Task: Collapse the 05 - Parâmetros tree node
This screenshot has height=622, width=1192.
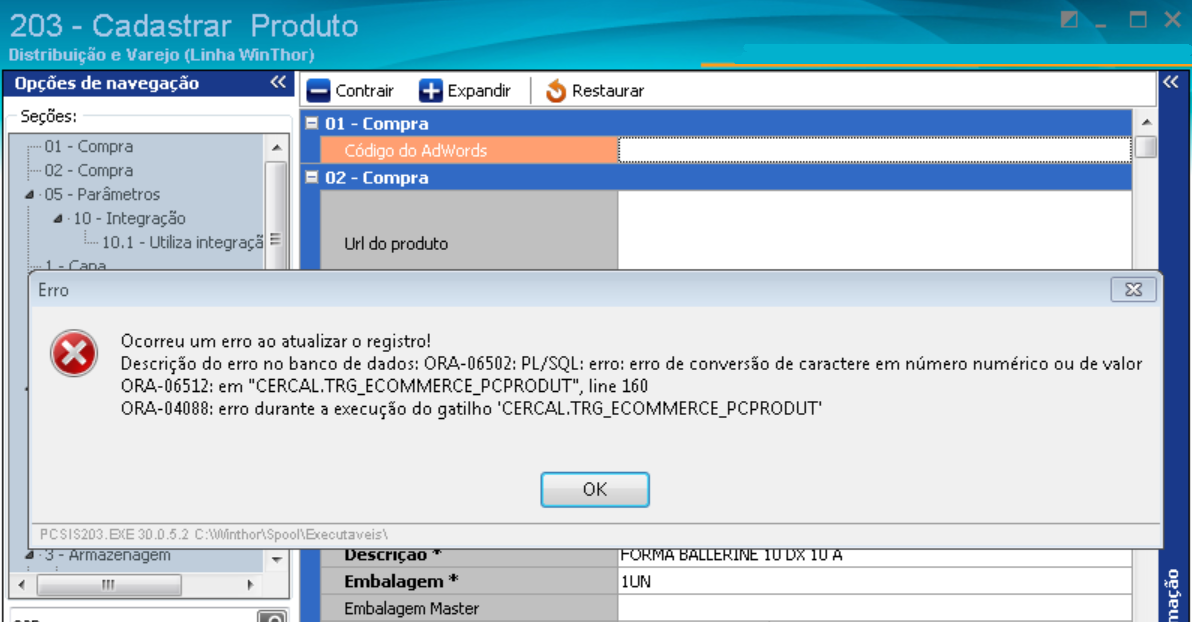Action: click(x=32, y=195)
